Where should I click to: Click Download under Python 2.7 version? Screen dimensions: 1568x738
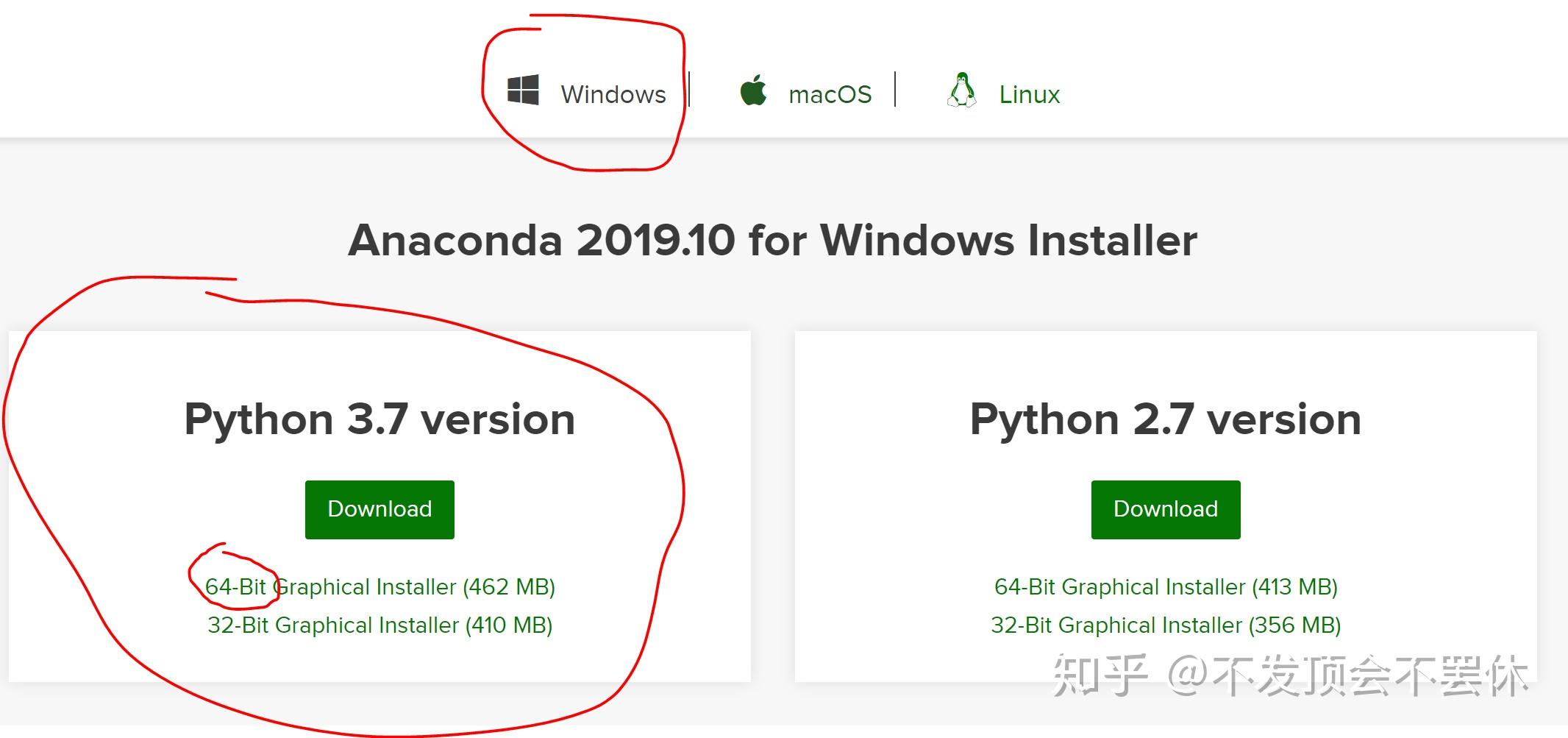coord(1164,508)
